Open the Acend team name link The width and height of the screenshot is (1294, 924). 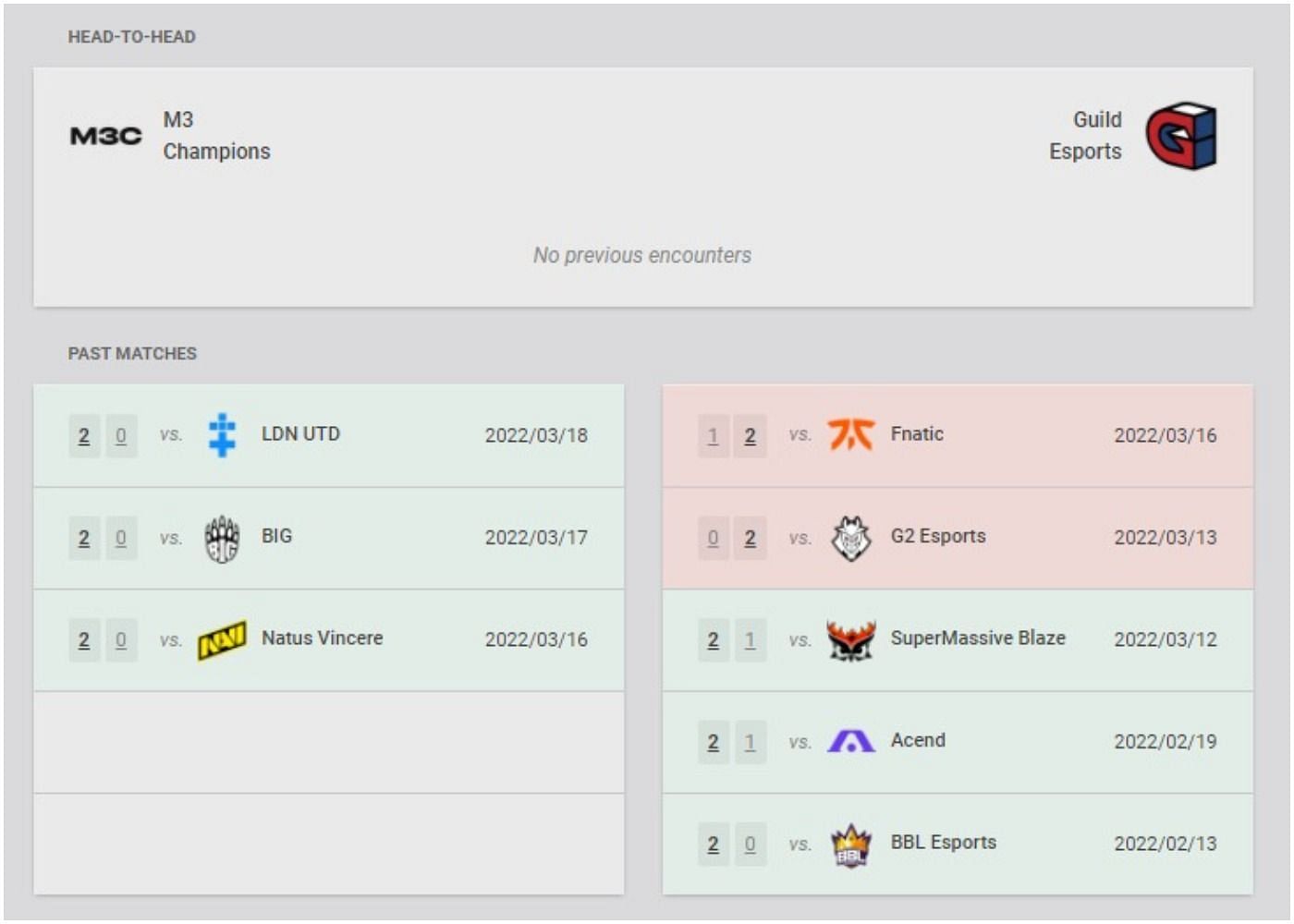tap(918, 740)
